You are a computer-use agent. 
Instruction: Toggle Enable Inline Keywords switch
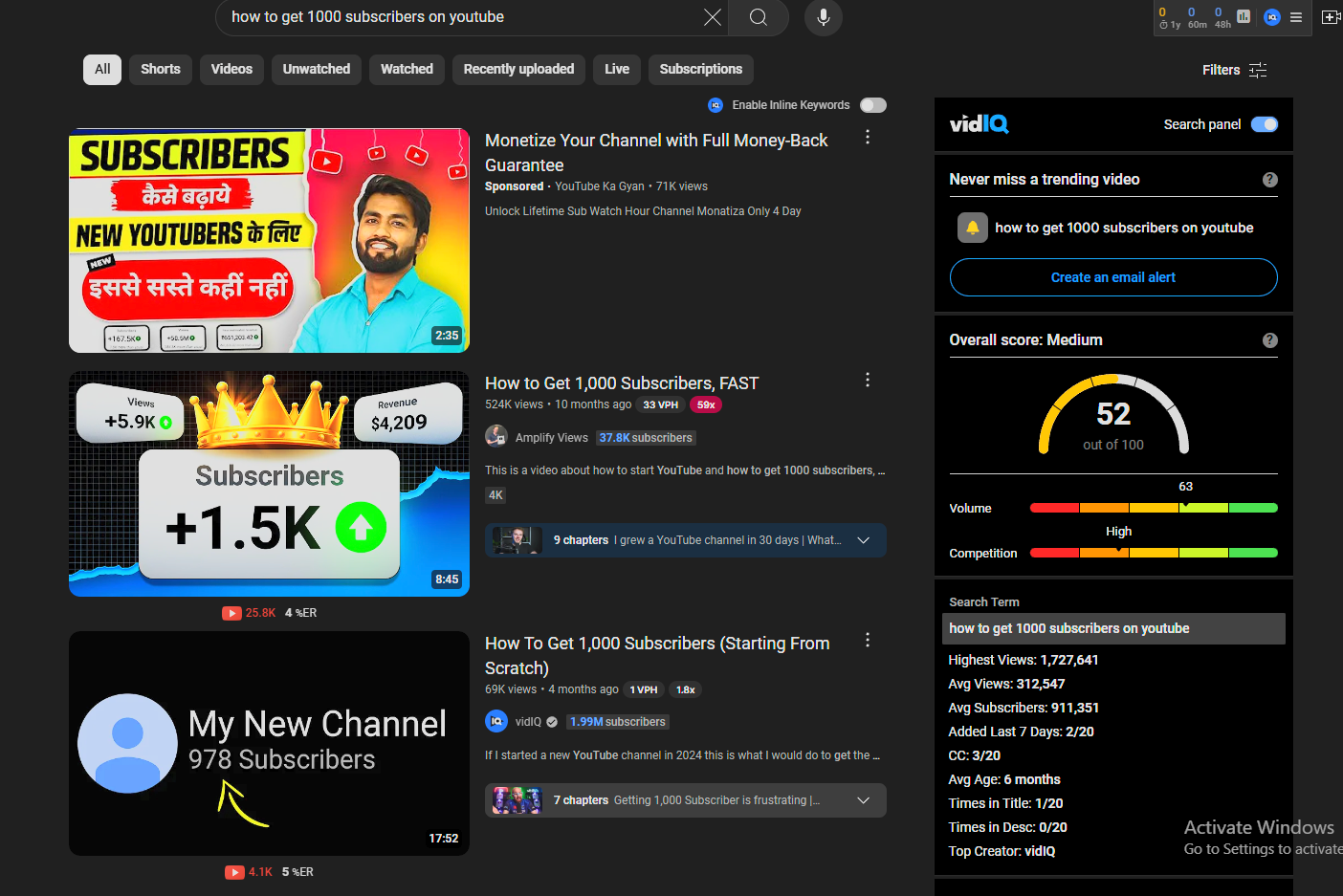(x=873, y=105)
